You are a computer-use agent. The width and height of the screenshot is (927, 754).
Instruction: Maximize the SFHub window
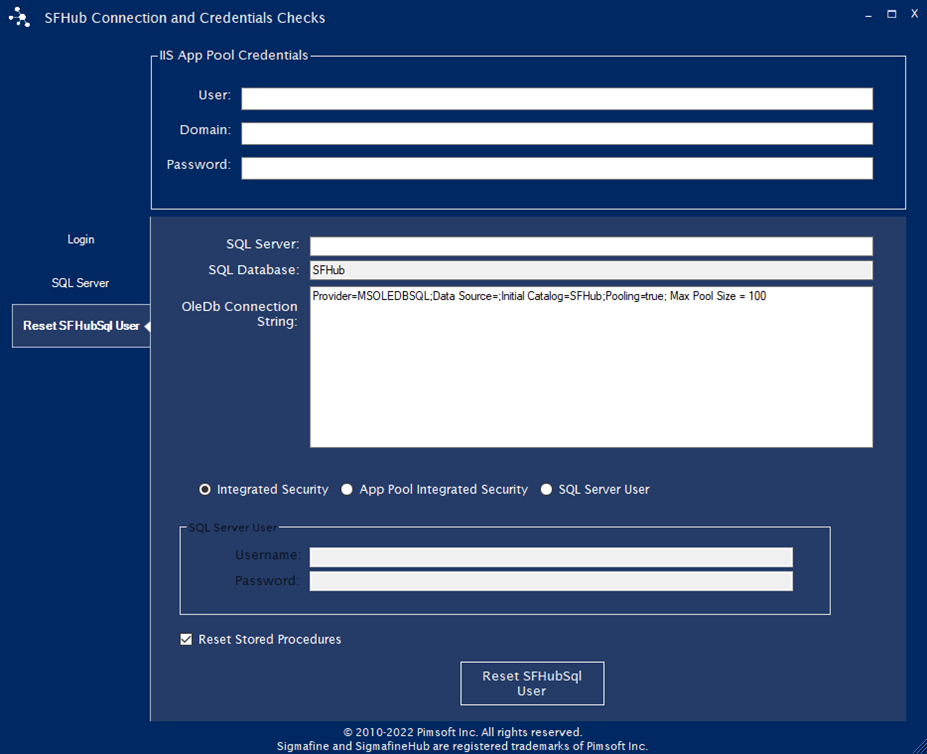pos(891,14)
